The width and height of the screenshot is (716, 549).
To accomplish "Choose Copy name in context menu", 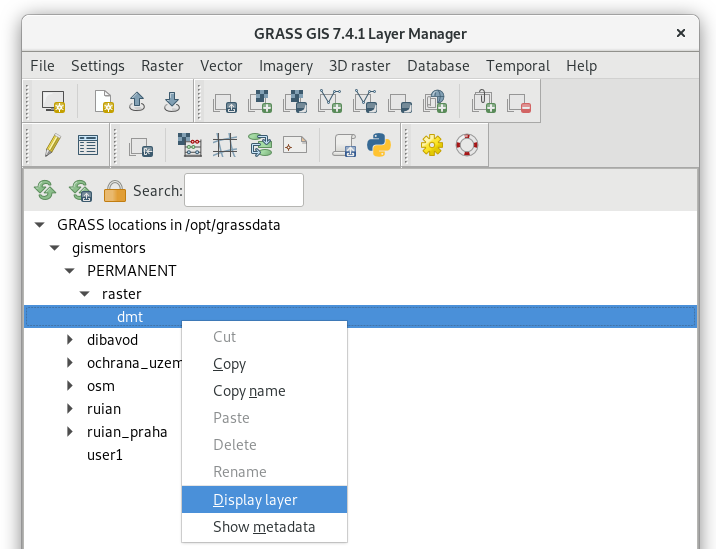I will [x=264, y=391].
